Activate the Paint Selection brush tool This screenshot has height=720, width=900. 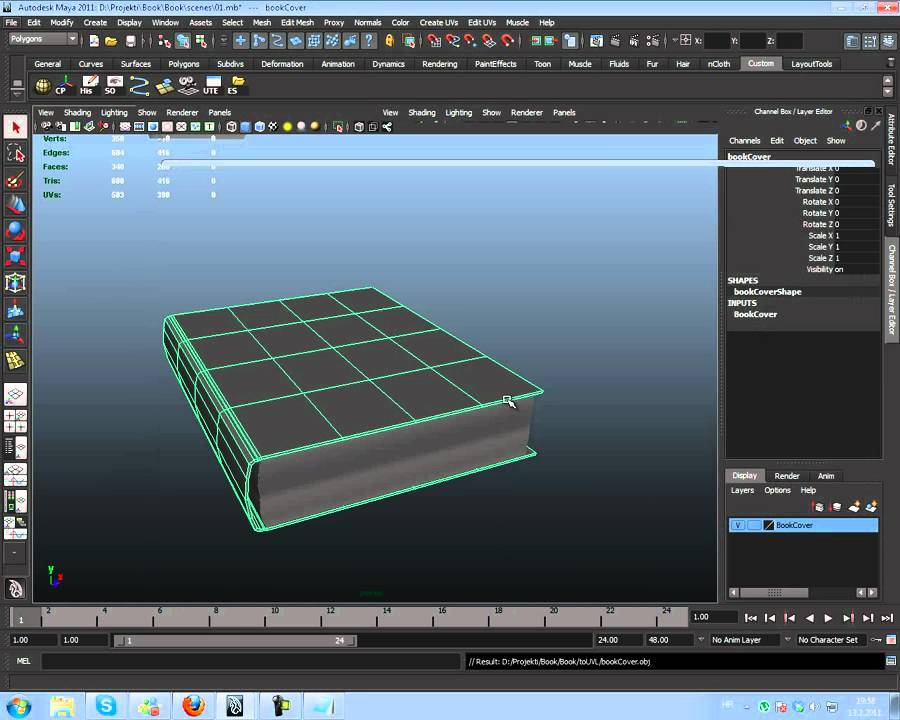pyautogui.click(x=15, y=180)
